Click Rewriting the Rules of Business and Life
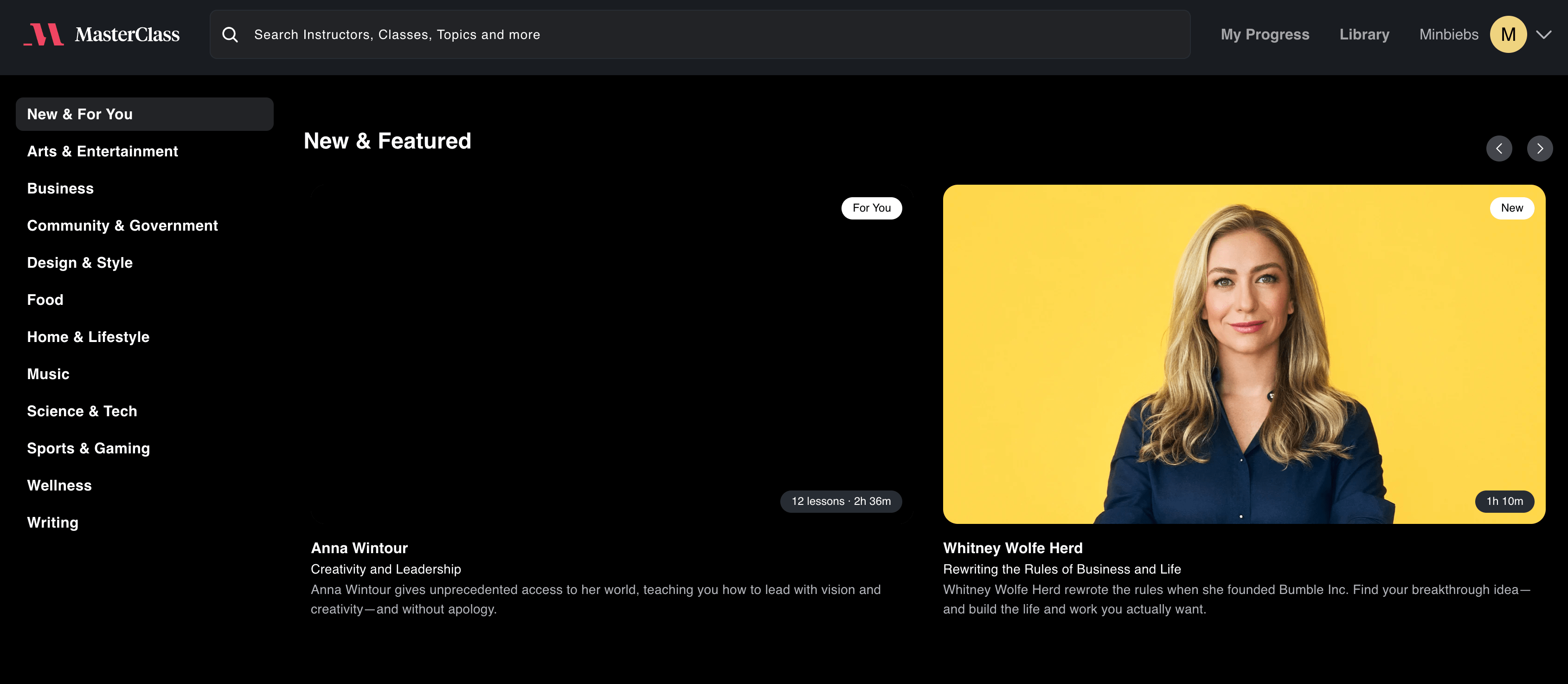Image resolution: width=1568 pixels, height=684 pixels. (1061, 569)
